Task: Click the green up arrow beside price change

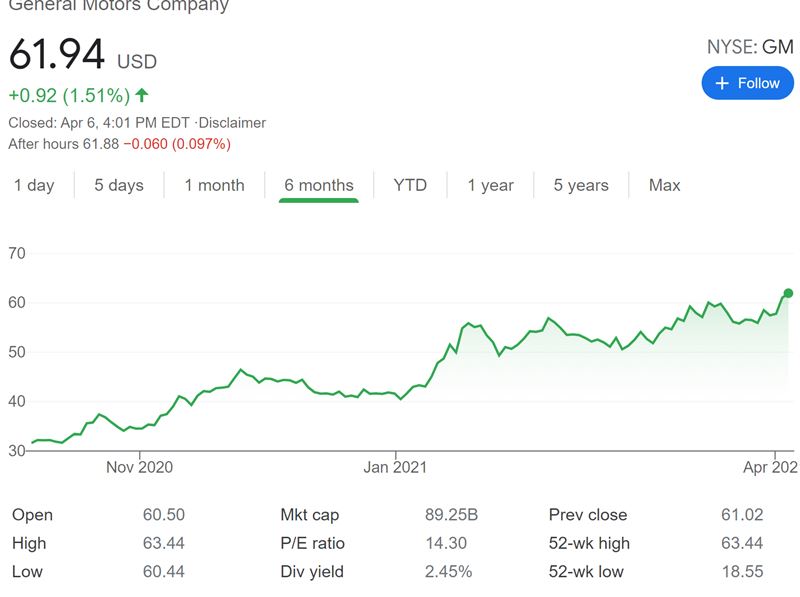Action: click(x=142, y=95)
